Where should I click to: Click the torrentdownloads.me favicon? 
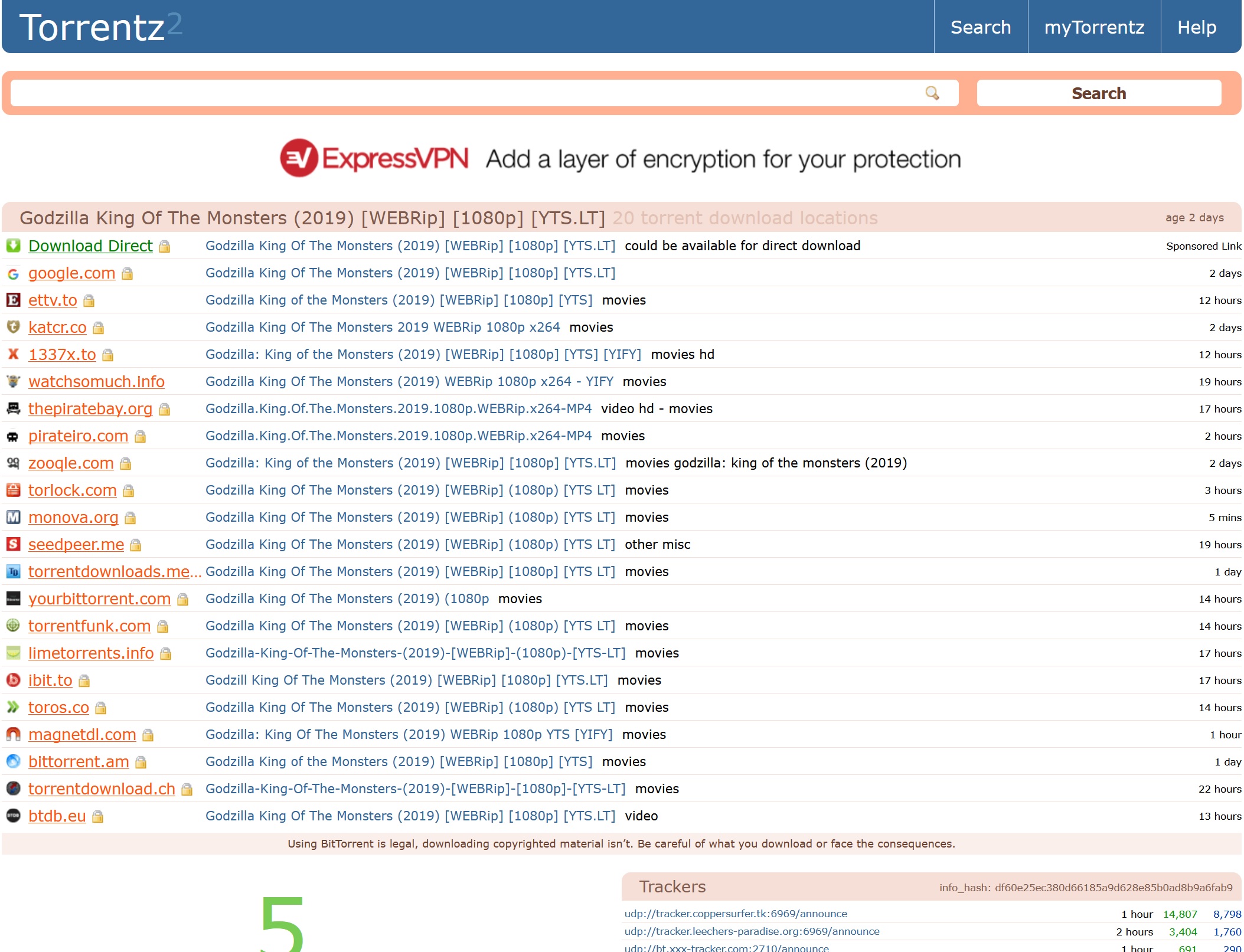point(13,571)
